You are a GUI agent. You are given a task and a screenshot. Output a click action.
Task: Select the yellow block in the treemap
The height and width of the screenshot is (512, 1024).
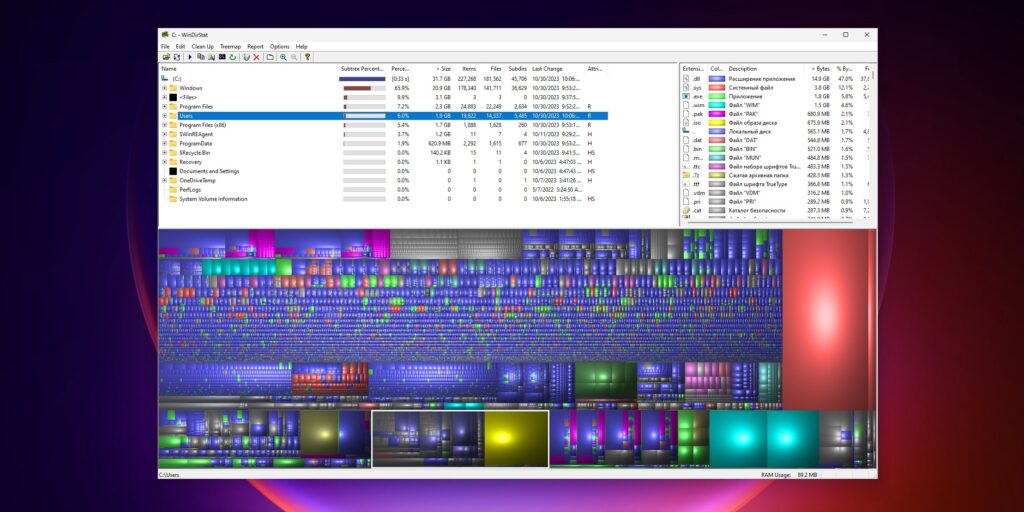516,438
